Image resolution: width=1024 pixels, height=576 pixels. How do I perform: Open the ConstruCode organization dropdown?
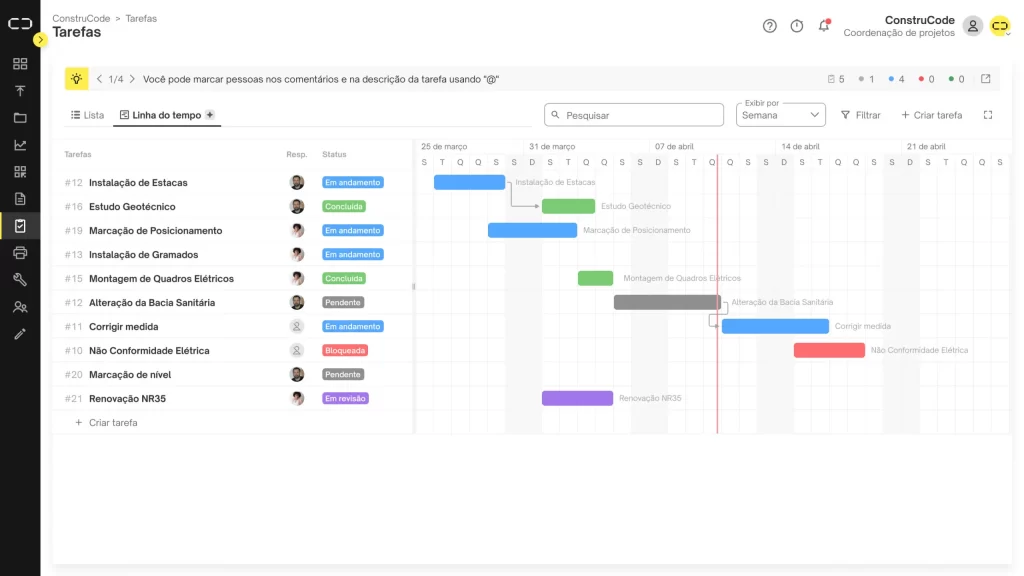[x=1000, y=26]
